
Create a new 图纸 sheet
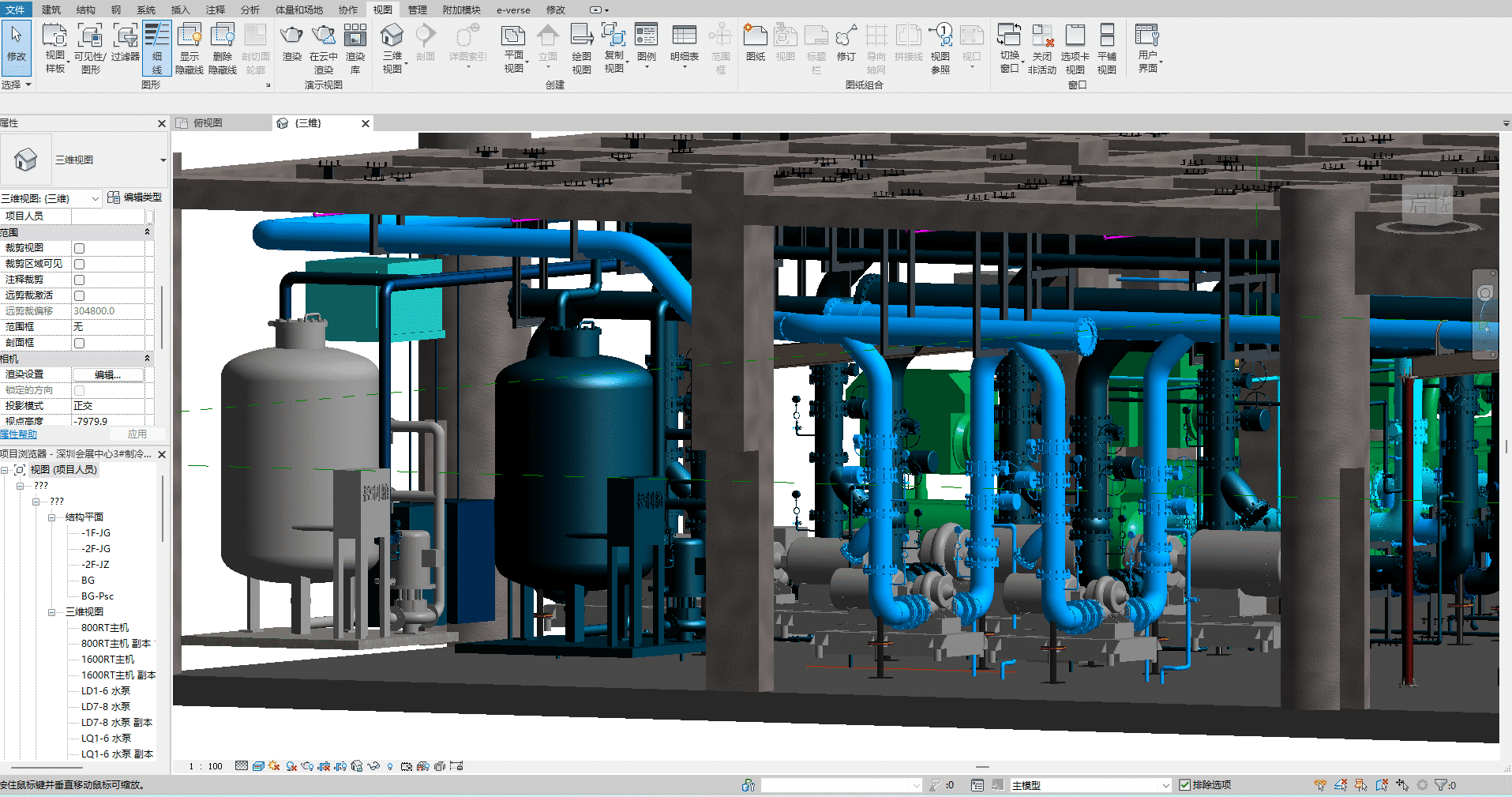point(756,42)
